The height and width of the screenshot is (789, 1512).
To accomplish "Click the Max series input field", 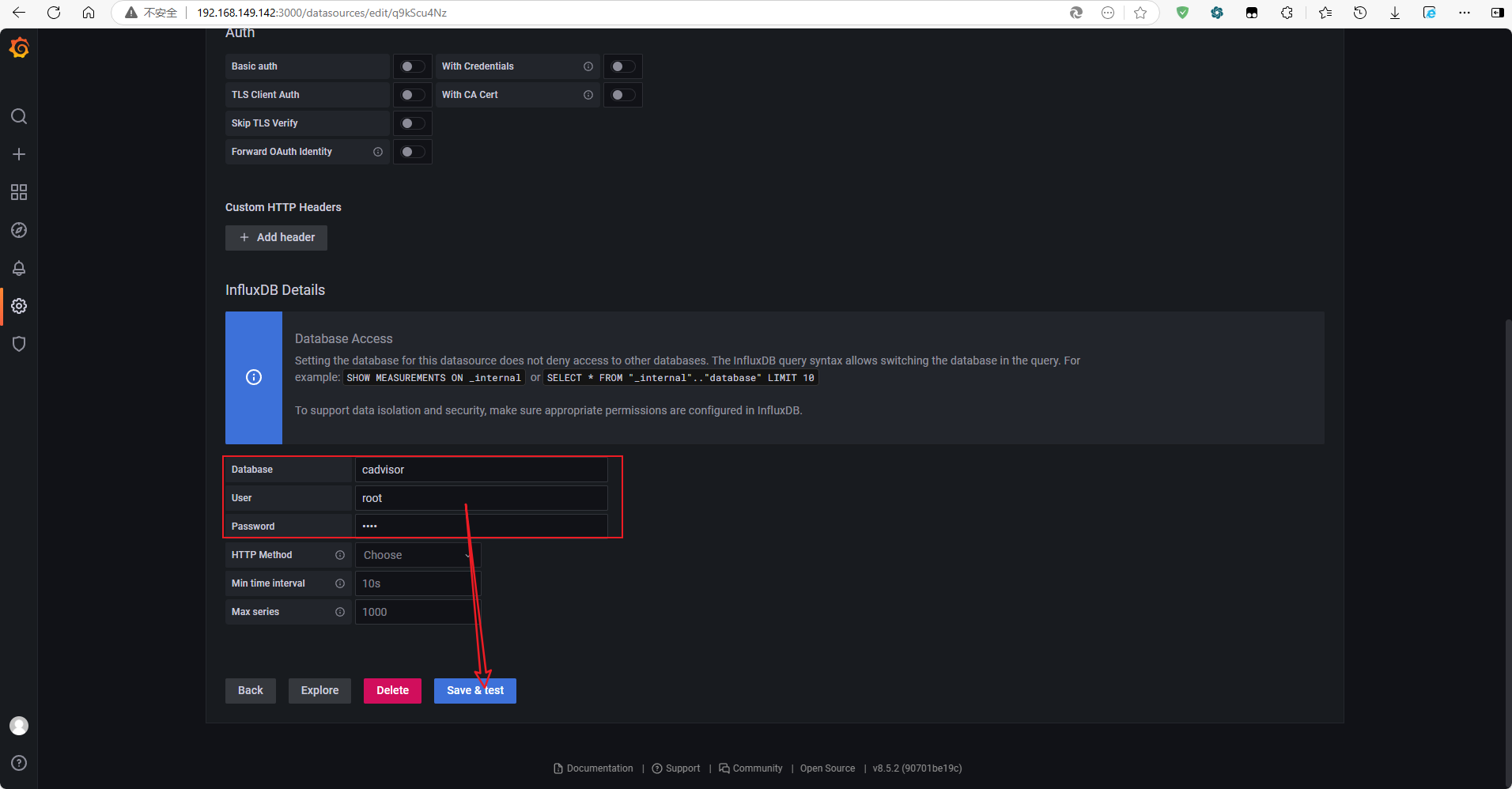I will (418, 612).
